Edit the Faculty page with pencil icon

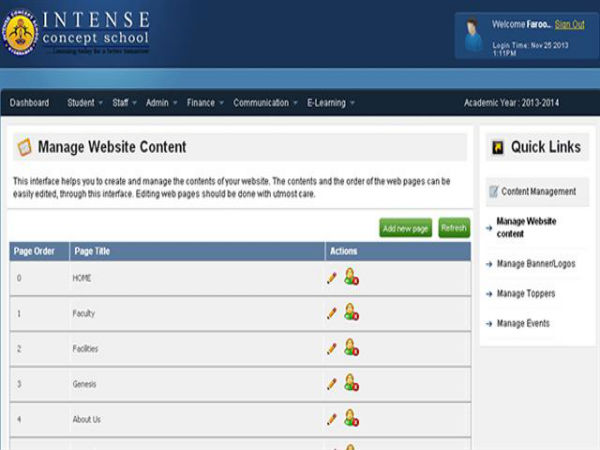click(x=332, y=313)
